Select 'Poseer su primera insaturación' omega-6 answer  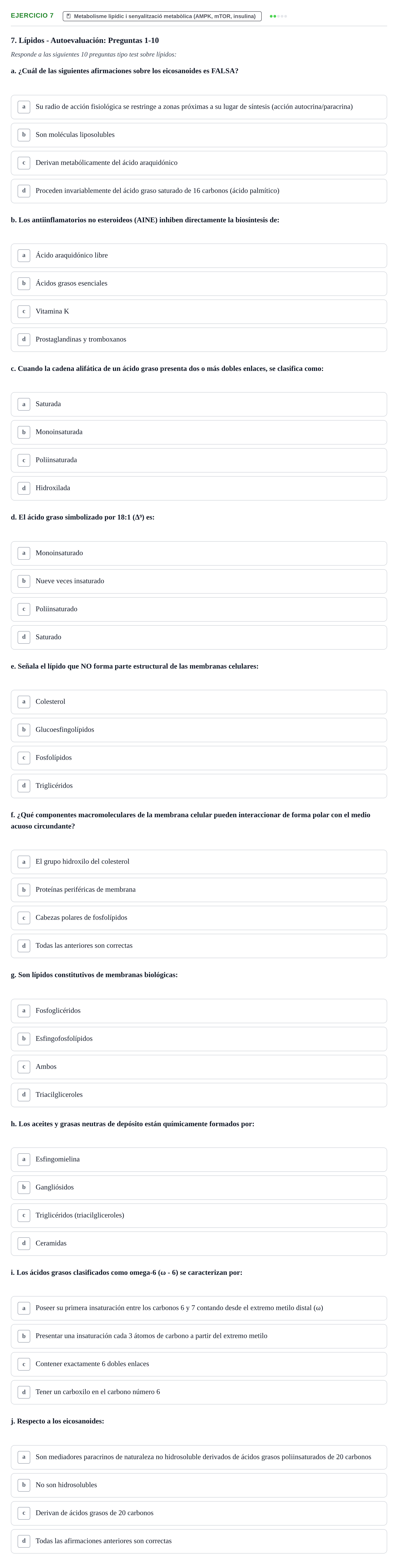pyautogui.click(x=199, y=1308)
